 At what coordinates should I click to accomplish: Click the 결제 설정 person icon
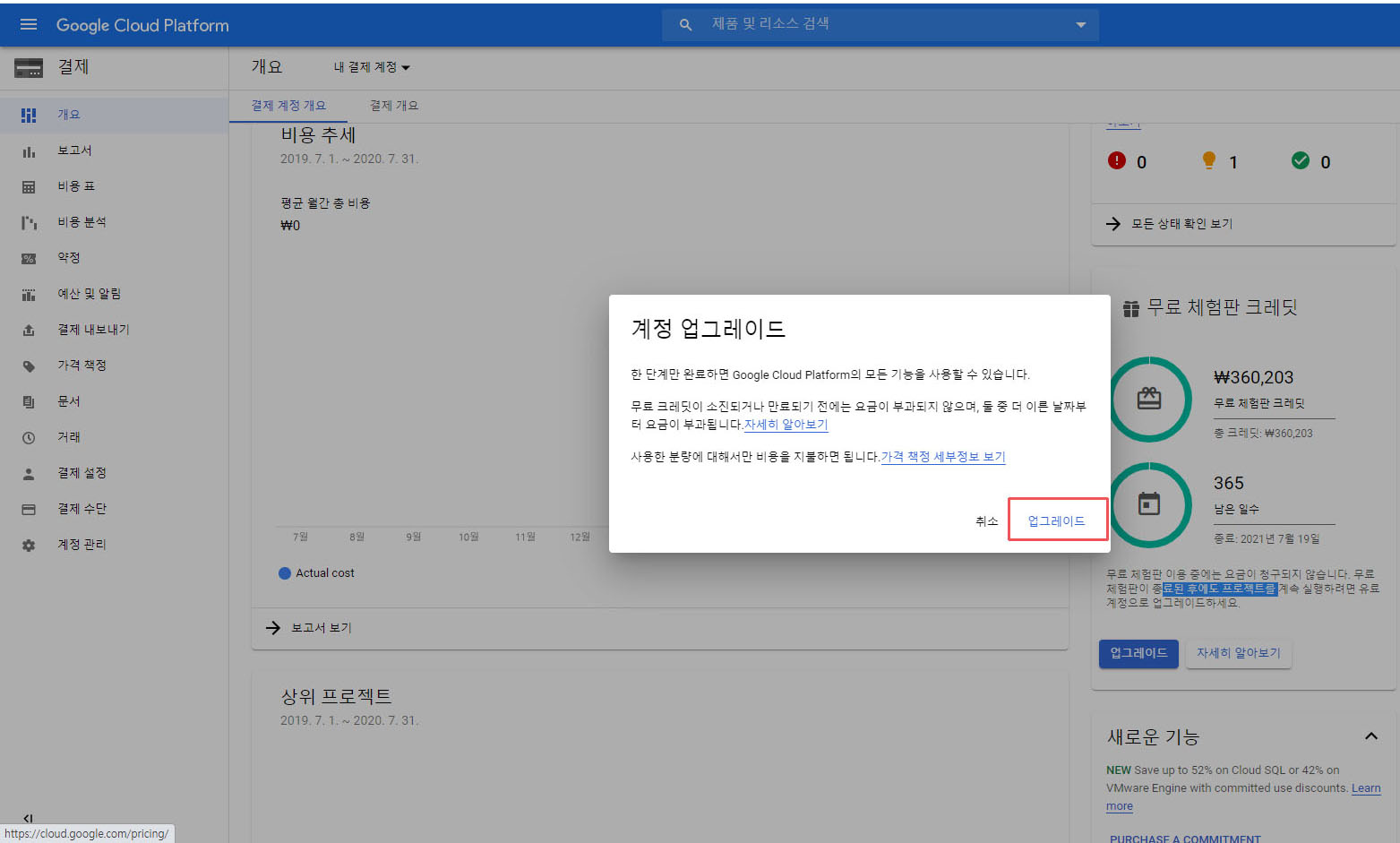(29, 473)
